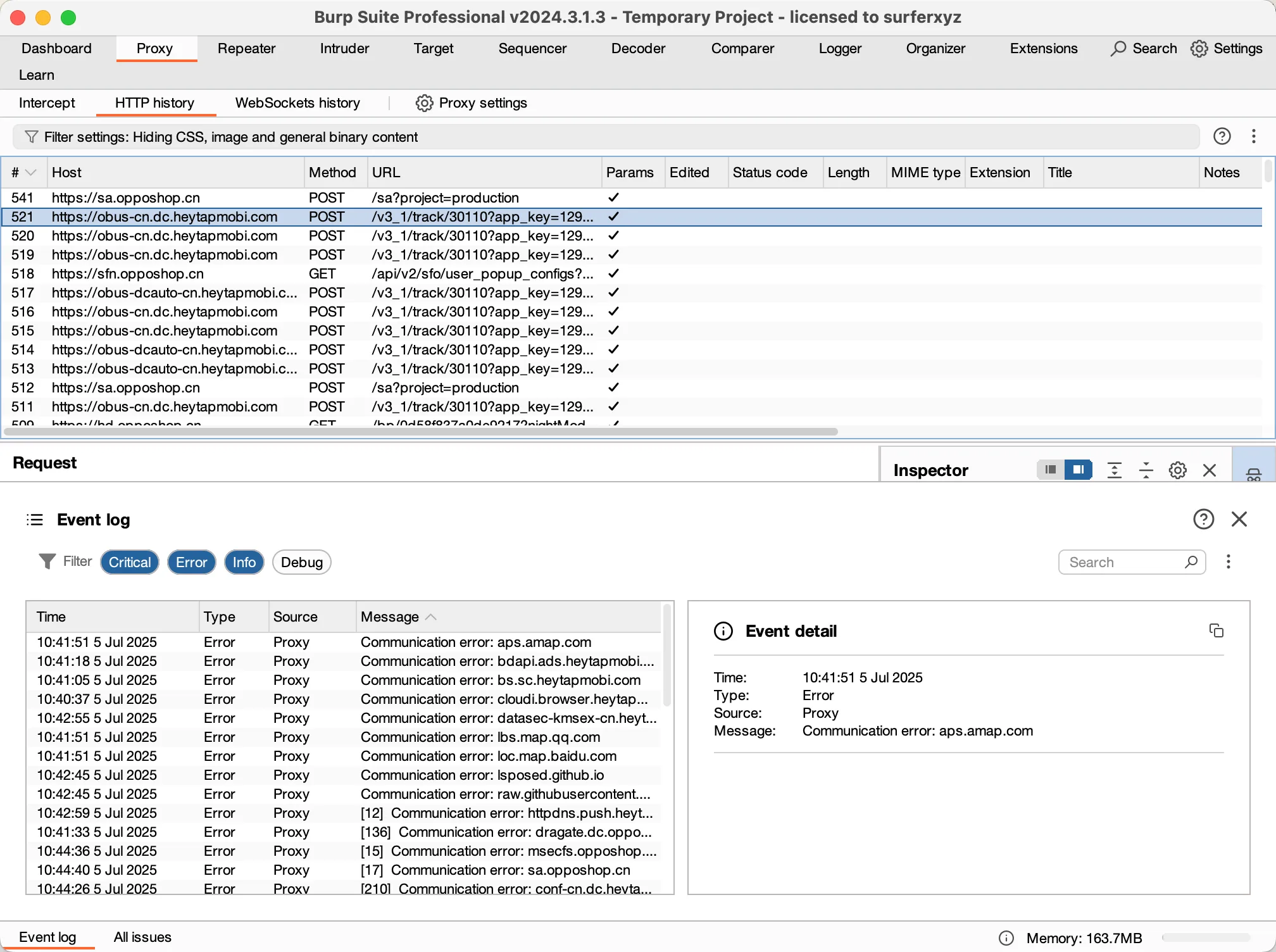Toggle the Critical filter chip
The height and width of the screenshot is (952, 1276).
pos(130,562)
